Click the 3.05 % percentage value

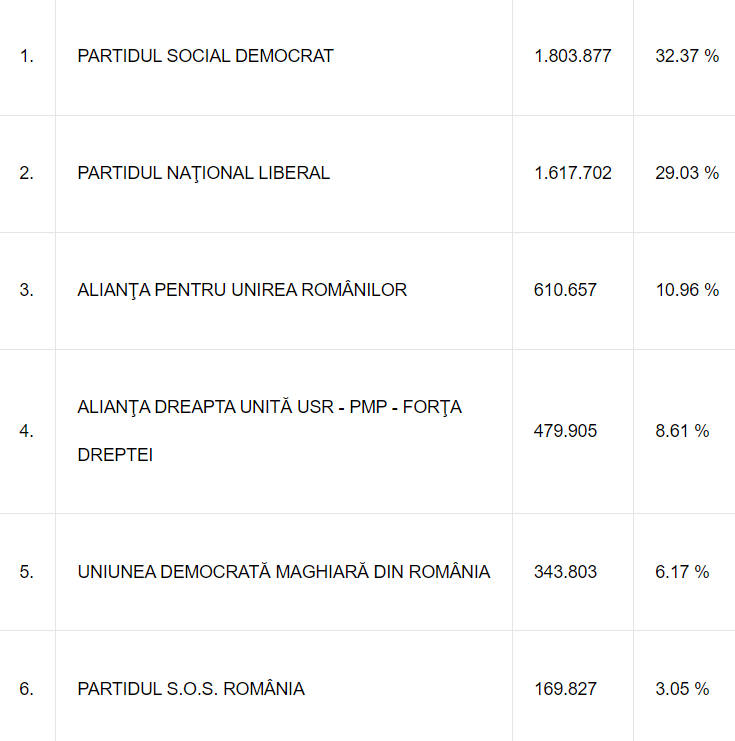click(682, 689)
